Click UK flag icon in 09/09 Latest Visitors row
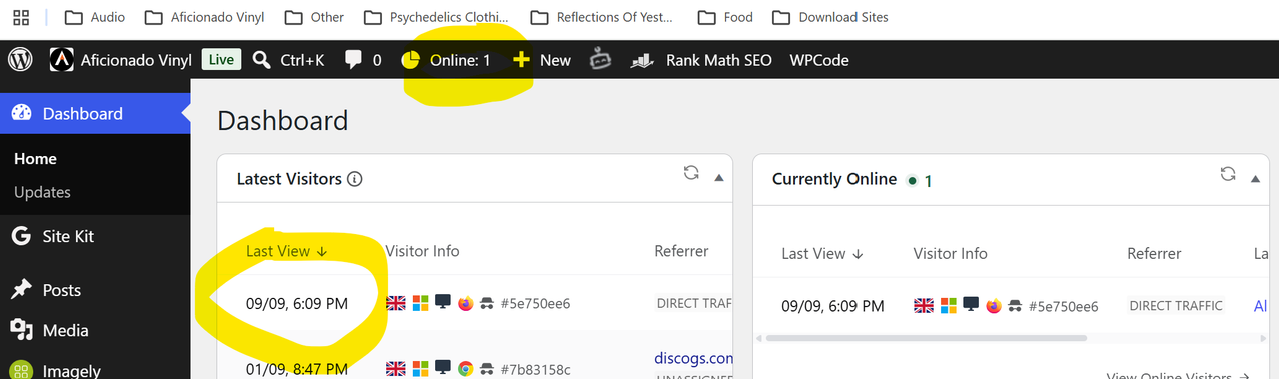The width and height of the screenshot is (1279, 379). [x=396, y=303]
